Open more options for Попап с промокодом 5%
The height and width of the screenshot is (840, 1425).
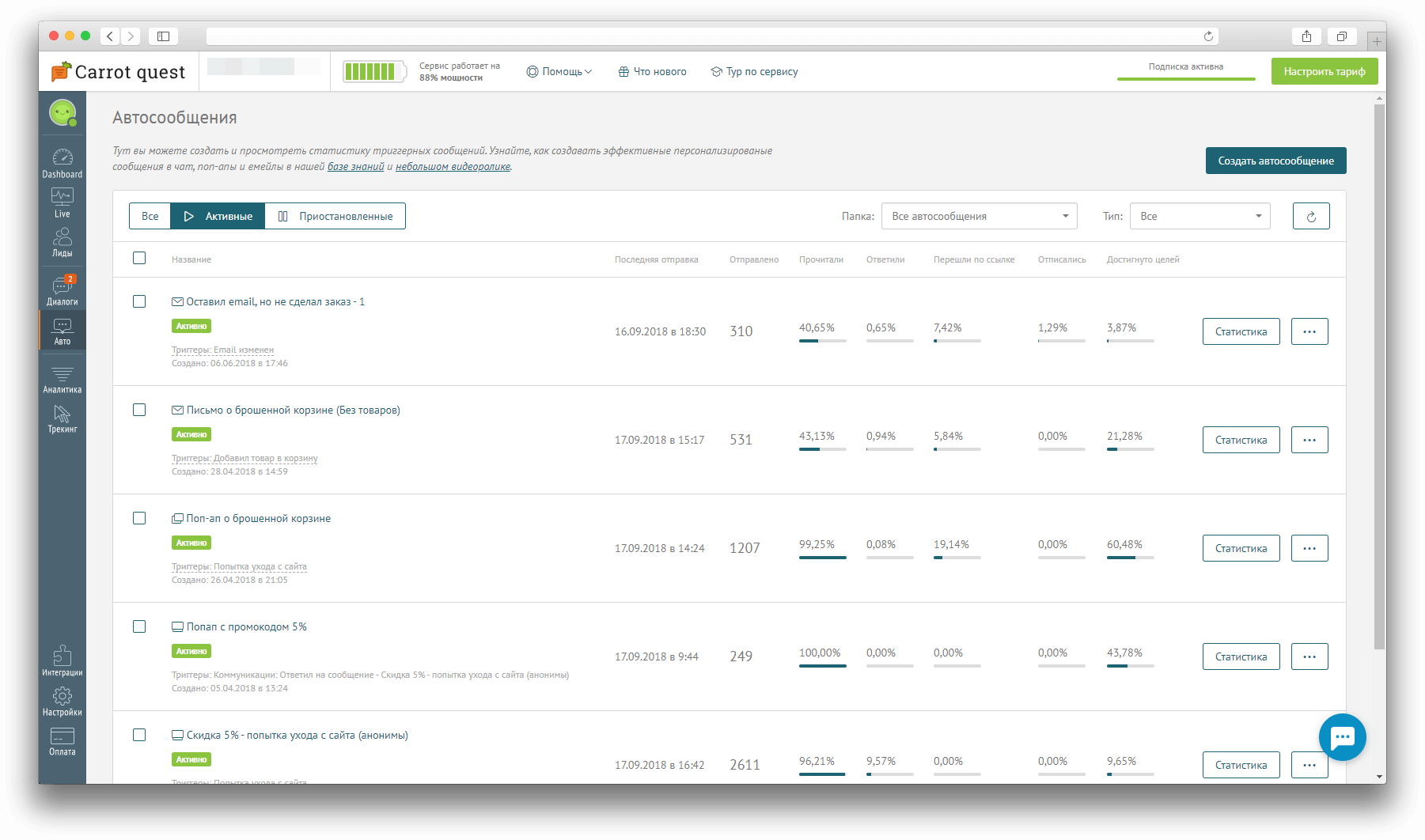coord(1309,656)
